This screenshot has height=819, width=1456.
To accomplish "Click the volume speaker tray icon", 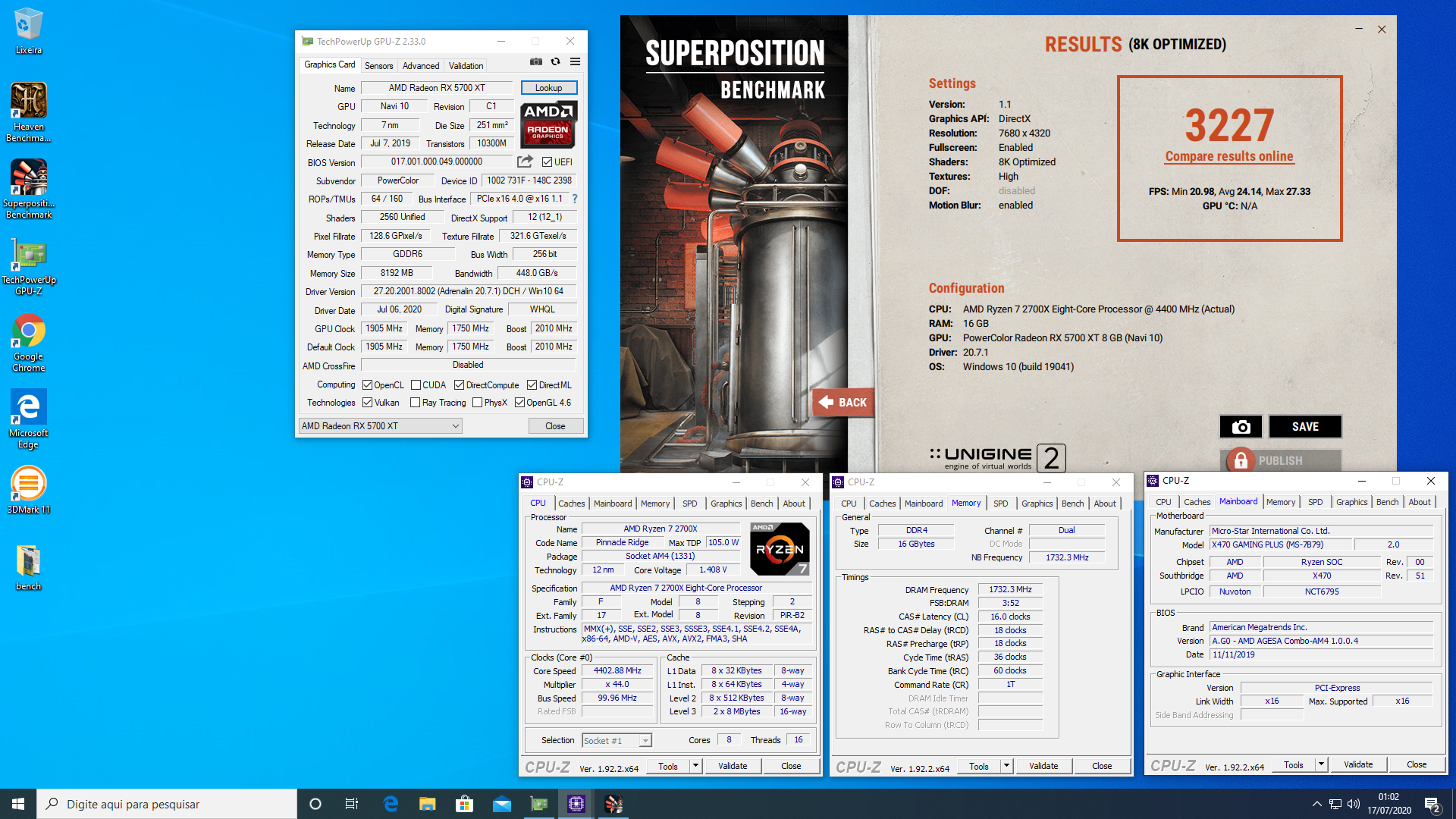I will 1354,804.
